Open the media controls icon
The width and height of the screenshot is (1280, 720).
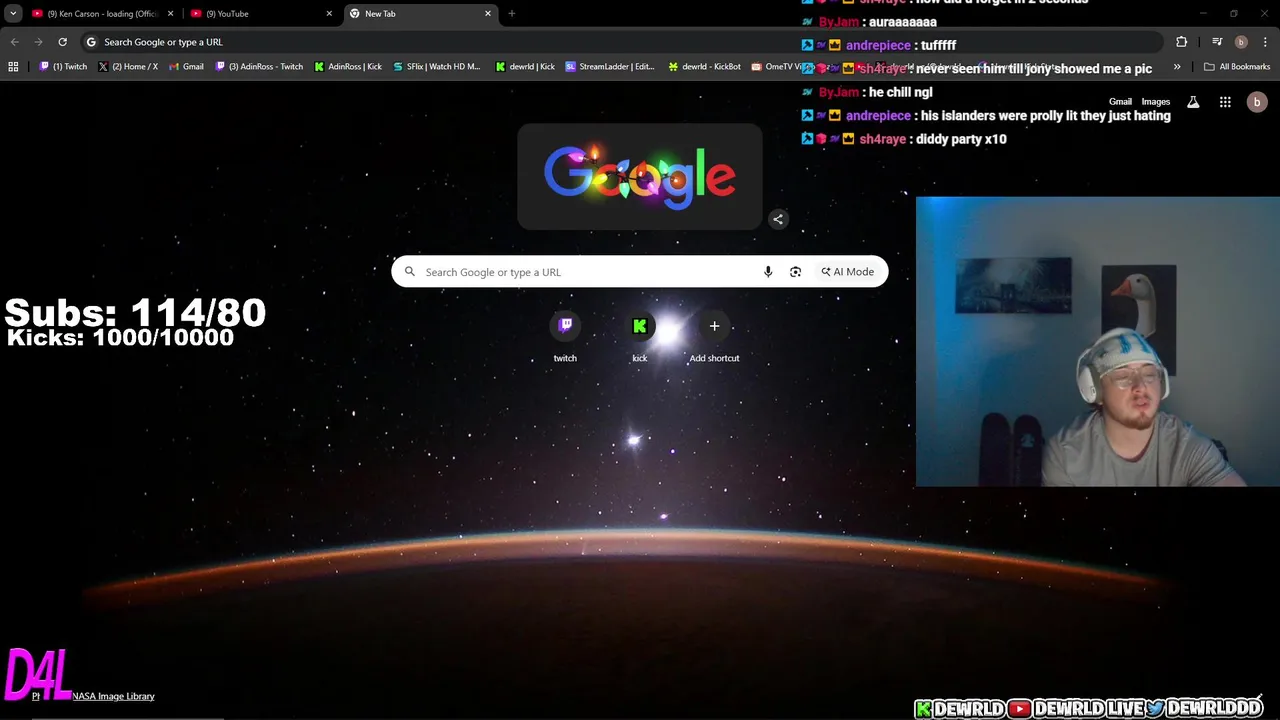point(1217,42)
